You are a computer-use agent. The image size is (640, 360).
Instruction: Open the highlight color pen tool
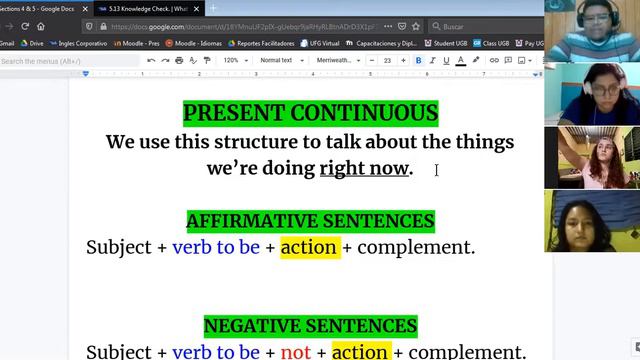pos(476,60)
